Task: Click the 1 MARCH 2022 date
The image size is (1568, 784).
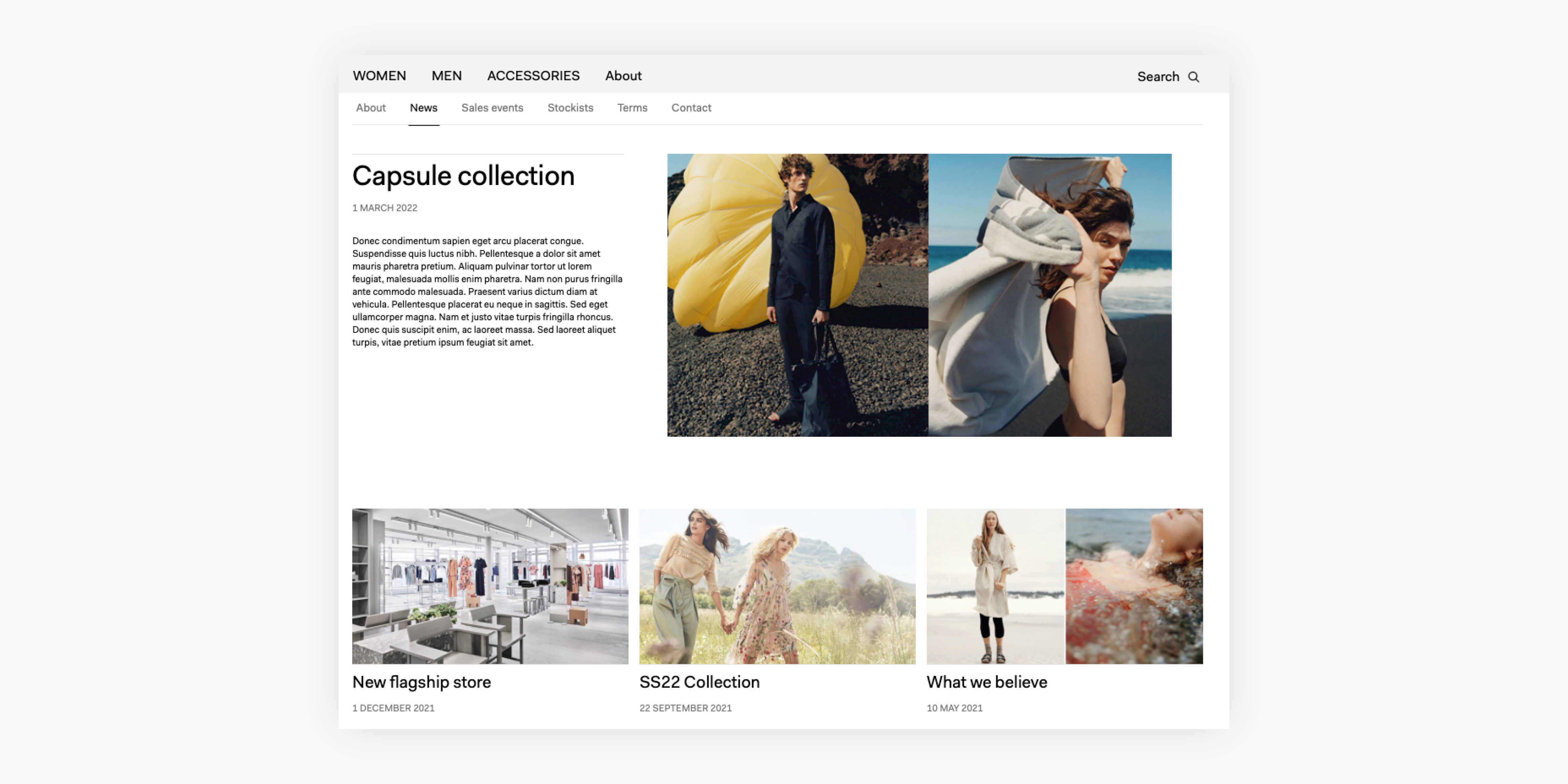Action: (x=385, y=208)
